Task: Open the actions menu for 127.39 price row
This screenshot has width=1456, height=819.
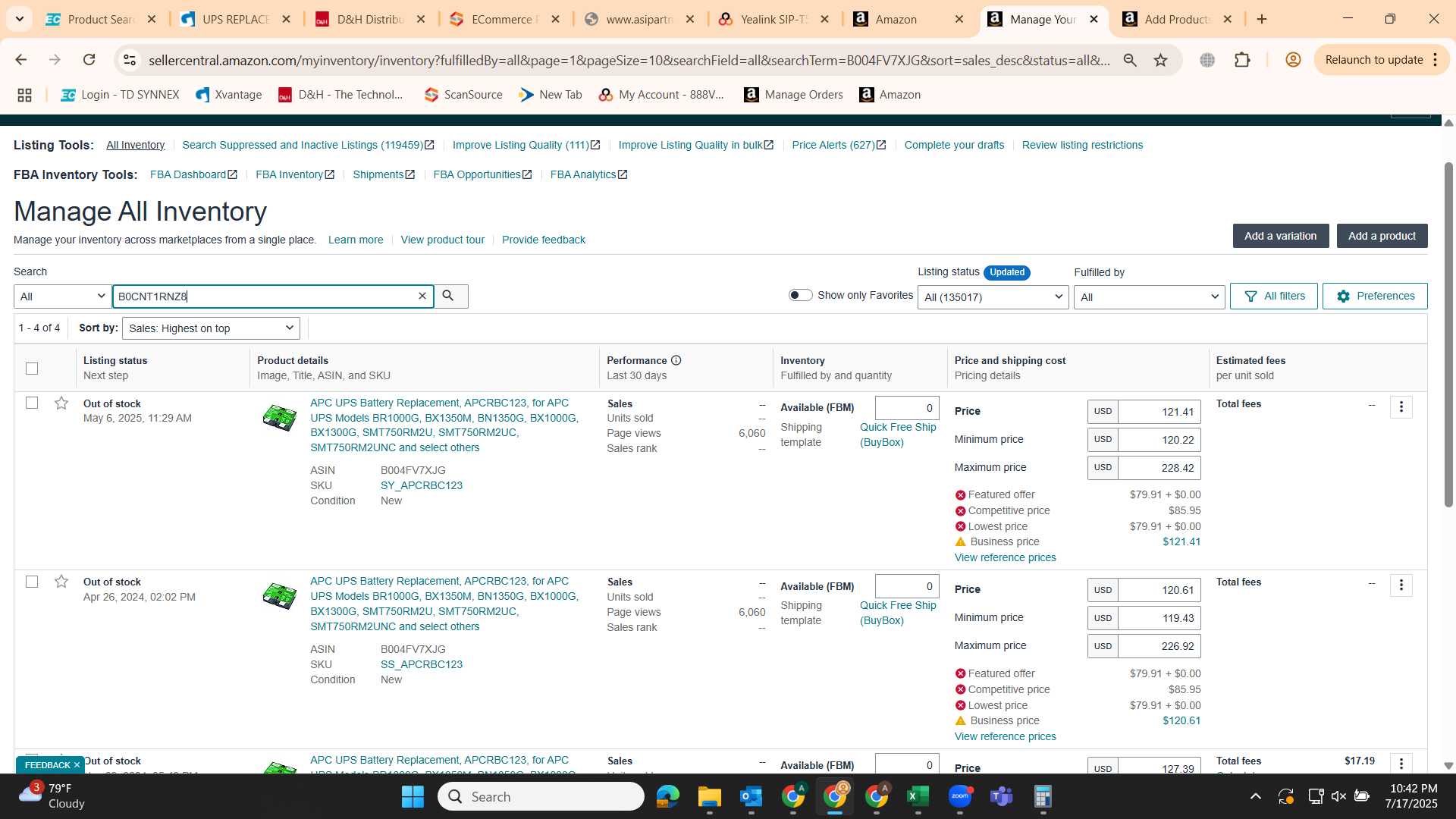Action: point(1401,764)
